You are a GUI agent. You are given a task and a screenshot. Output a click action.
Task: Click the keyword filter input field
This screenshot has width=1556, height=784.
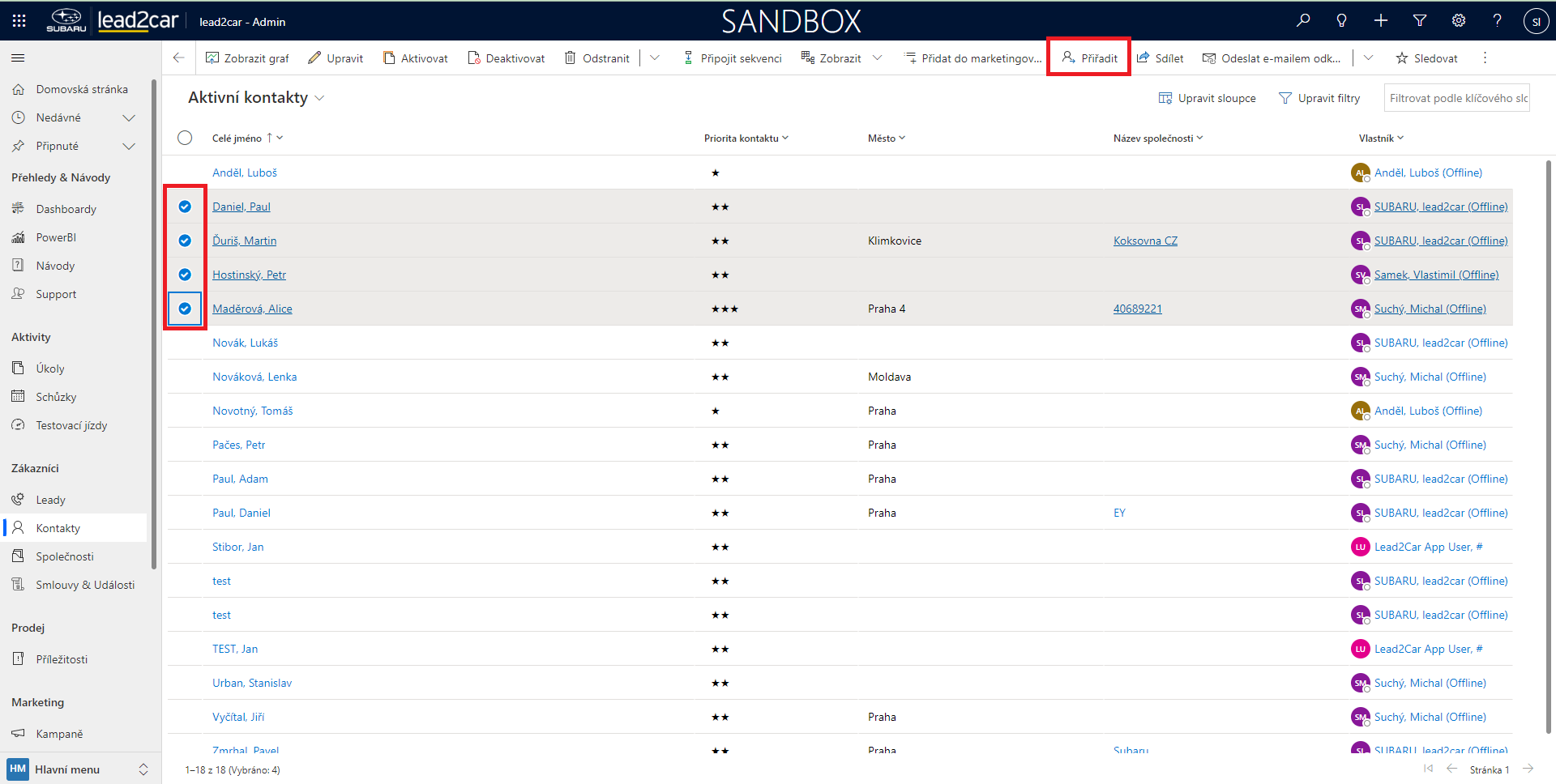click(x=1456, y=98)
